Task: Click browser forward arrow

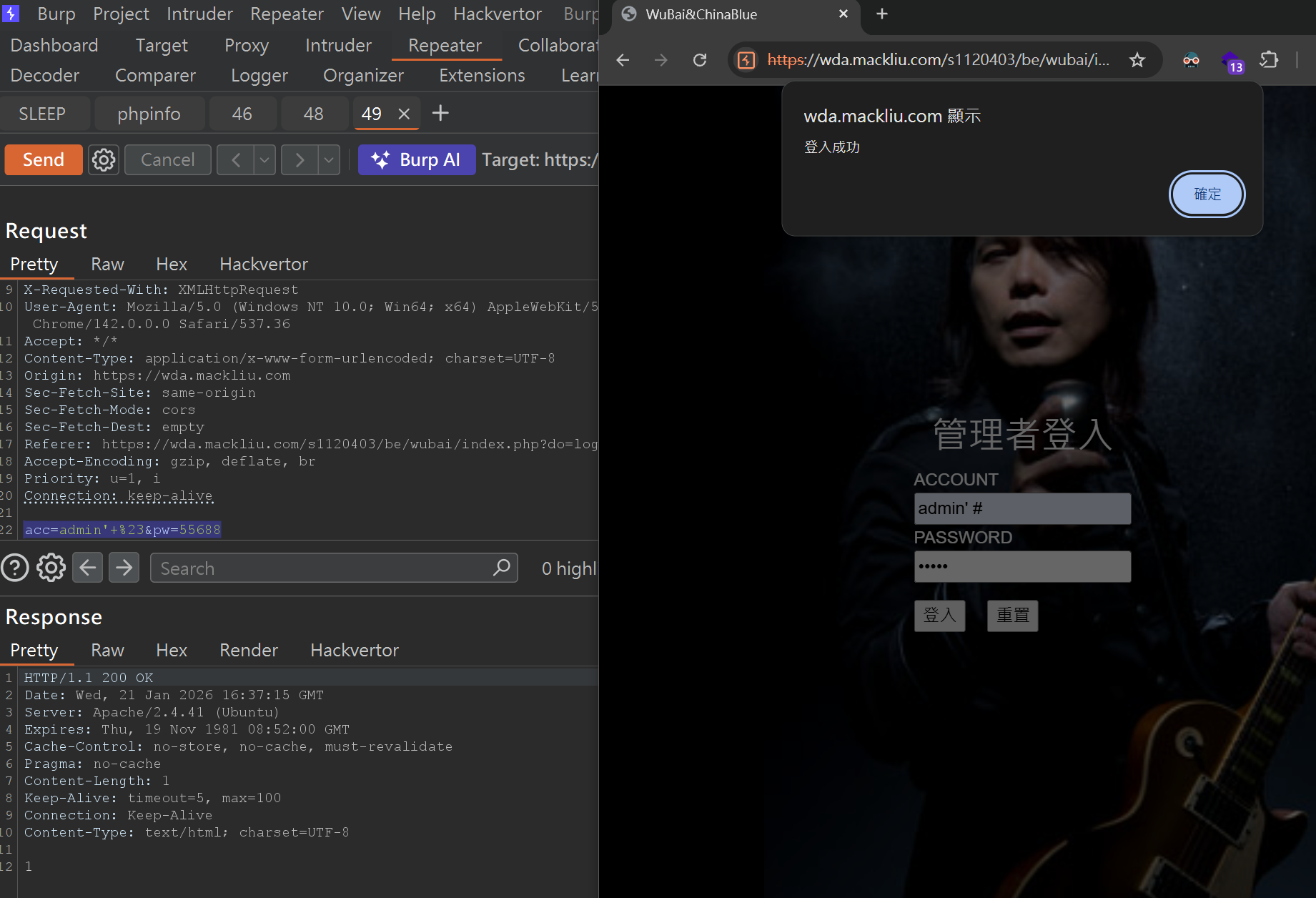Action: click(x=661, y=60)
